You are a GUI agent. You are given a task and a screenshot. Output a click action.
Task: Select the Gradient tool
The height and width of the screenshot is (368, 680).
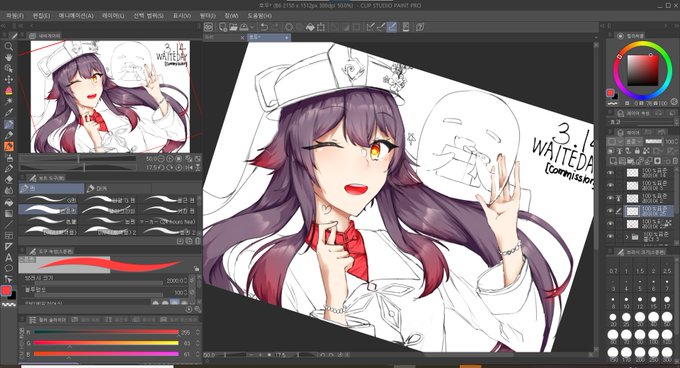pyautogui.click(x=8, y=213)
